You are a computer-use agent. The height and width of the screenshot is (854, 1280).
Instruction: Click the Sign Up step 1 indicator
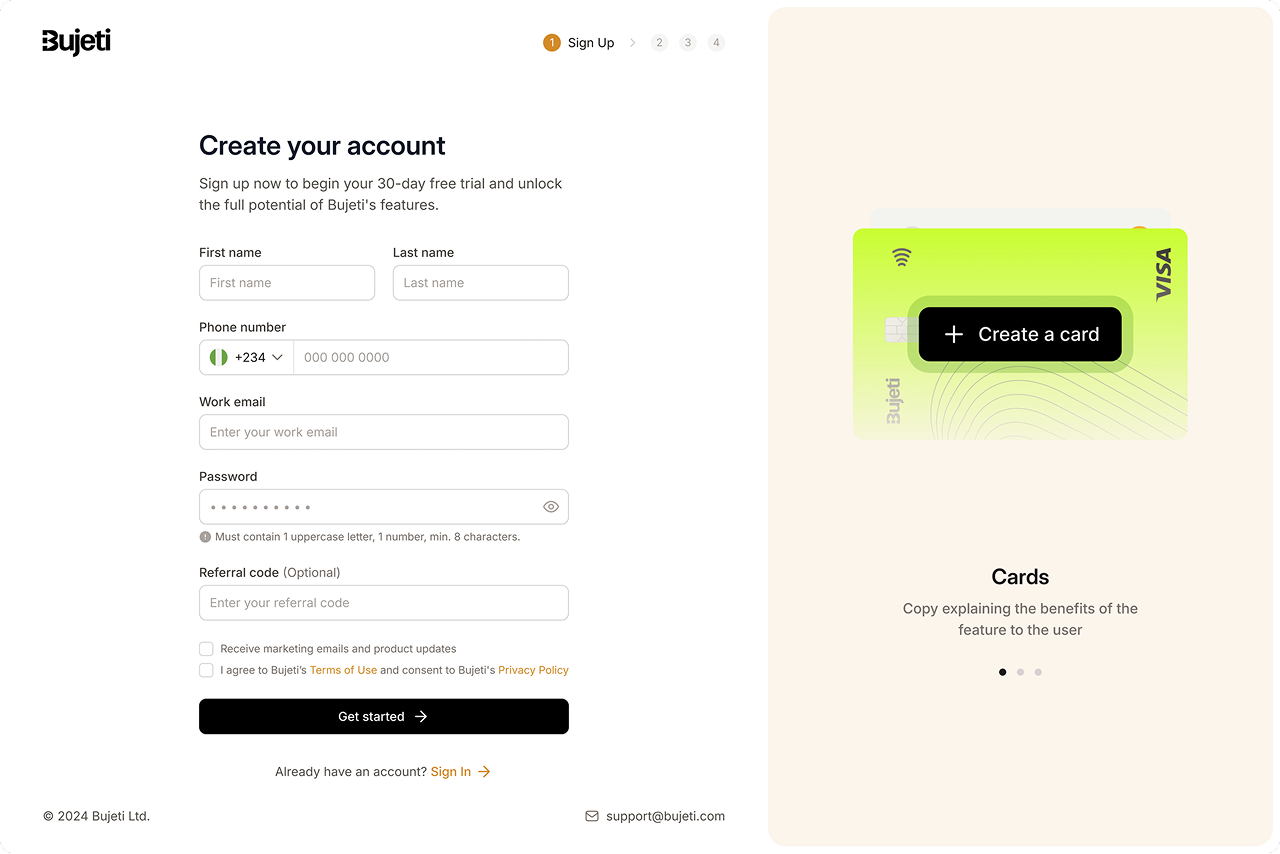pyautogui.click(x=552, y=43)
